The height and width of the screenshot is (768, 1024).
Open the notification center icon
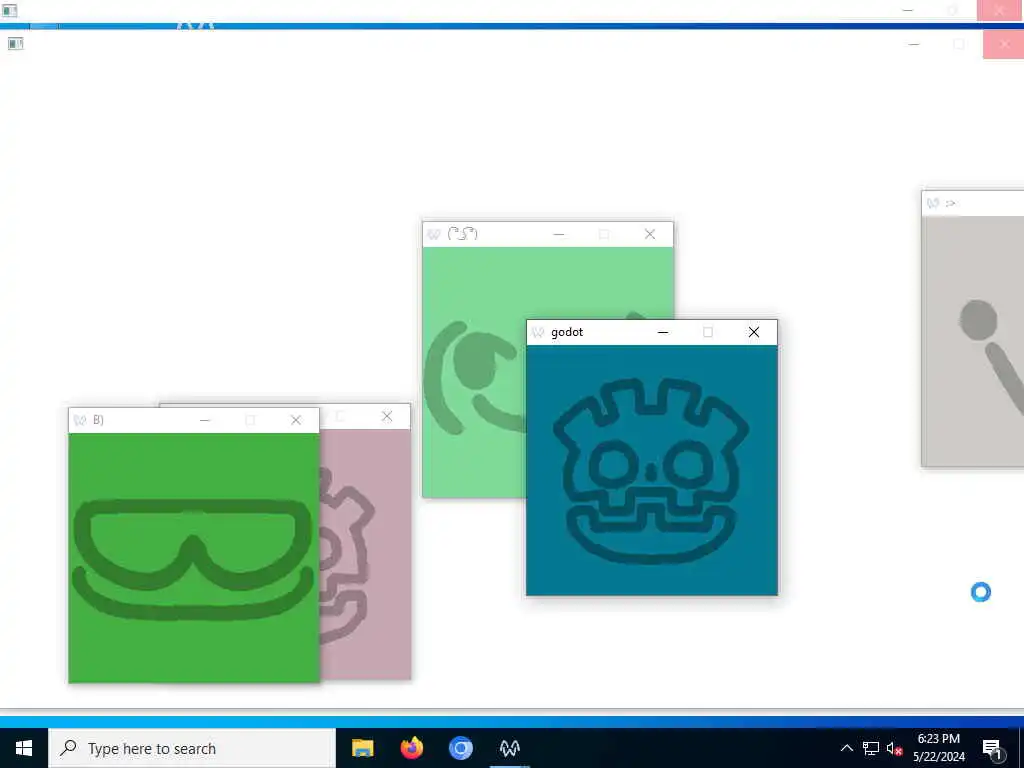coord(992,748)
